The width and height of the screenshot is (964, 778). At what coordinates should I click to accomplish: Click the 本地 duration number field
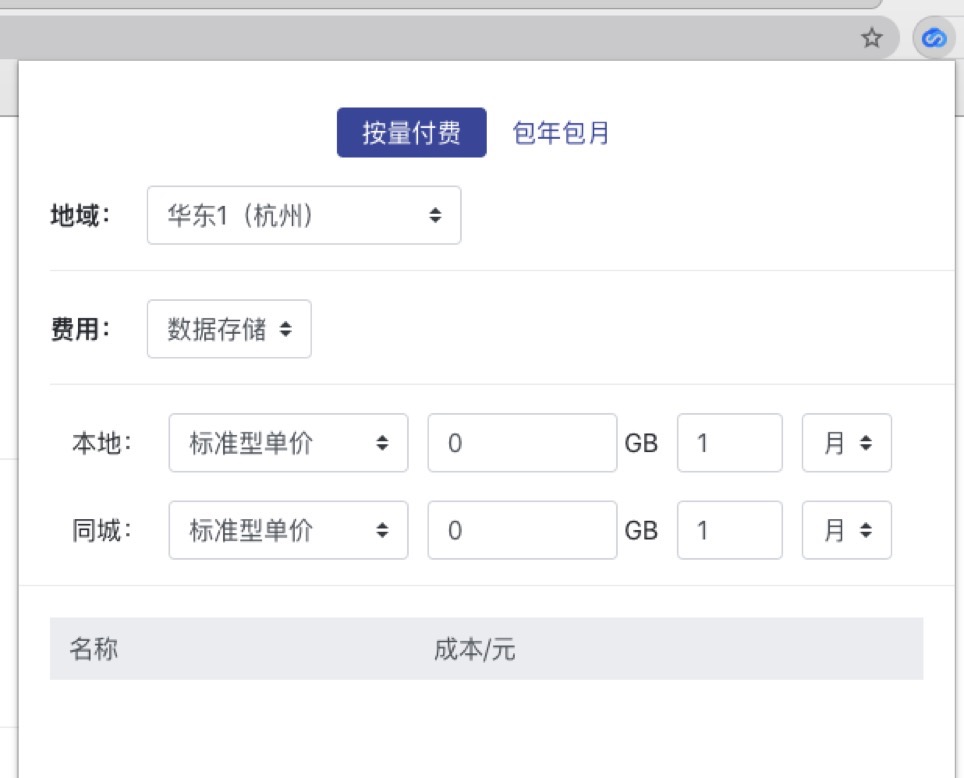coord(730,443)
